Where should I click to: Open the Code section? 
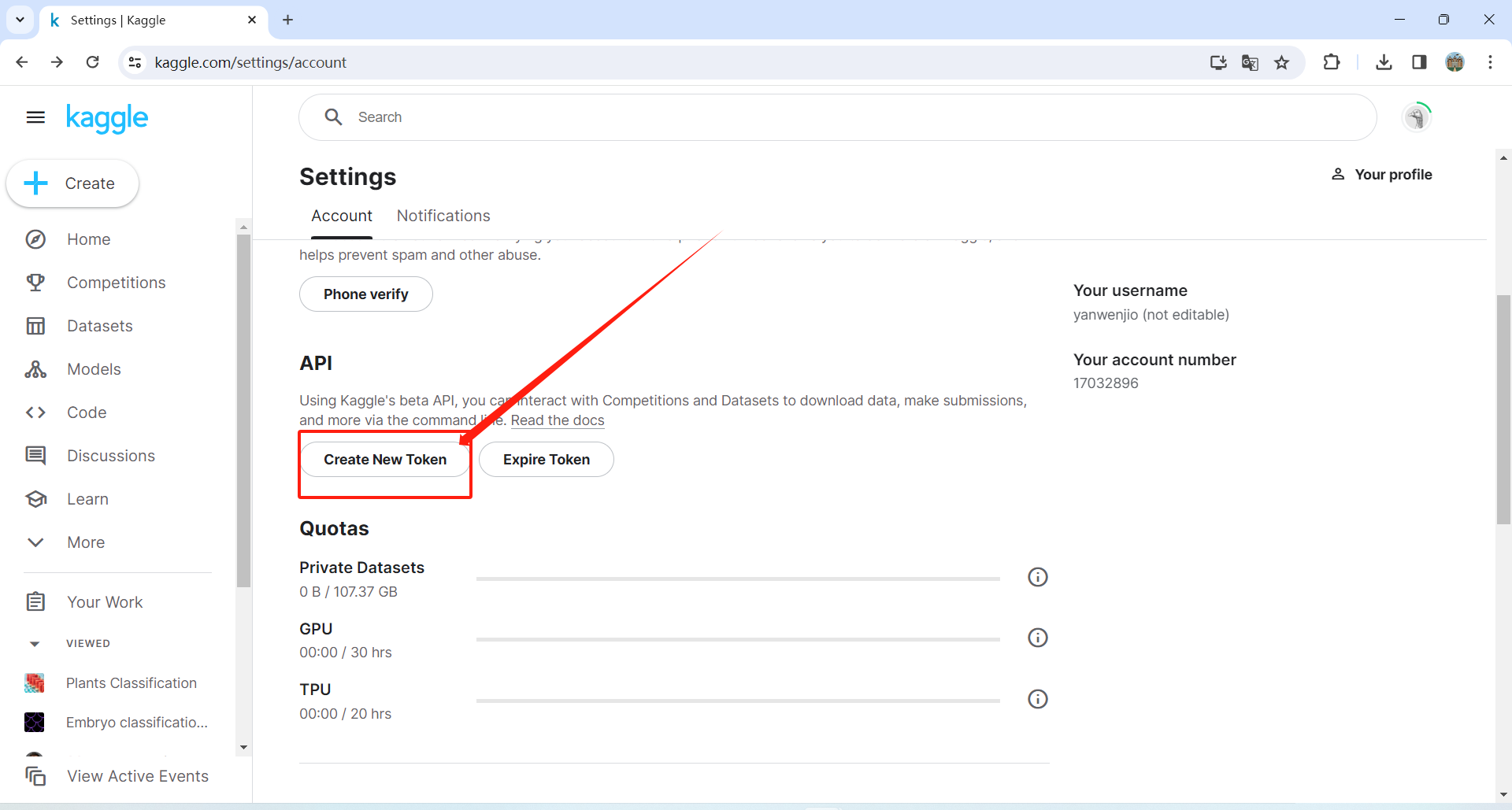(x=87, y=412)
